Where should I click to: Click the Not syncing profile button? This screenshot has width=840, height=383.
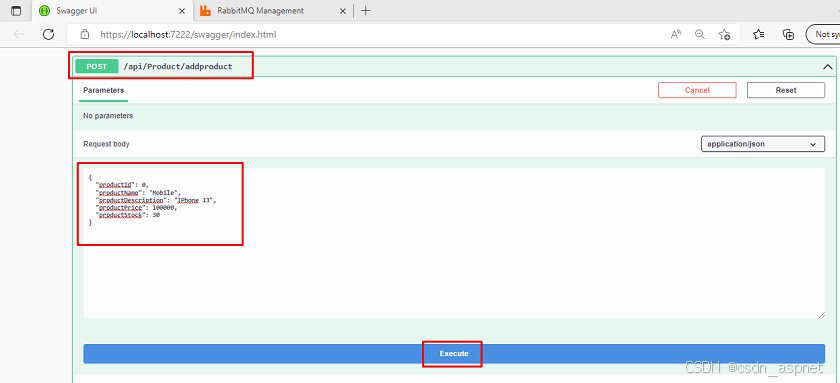(823, 34)
